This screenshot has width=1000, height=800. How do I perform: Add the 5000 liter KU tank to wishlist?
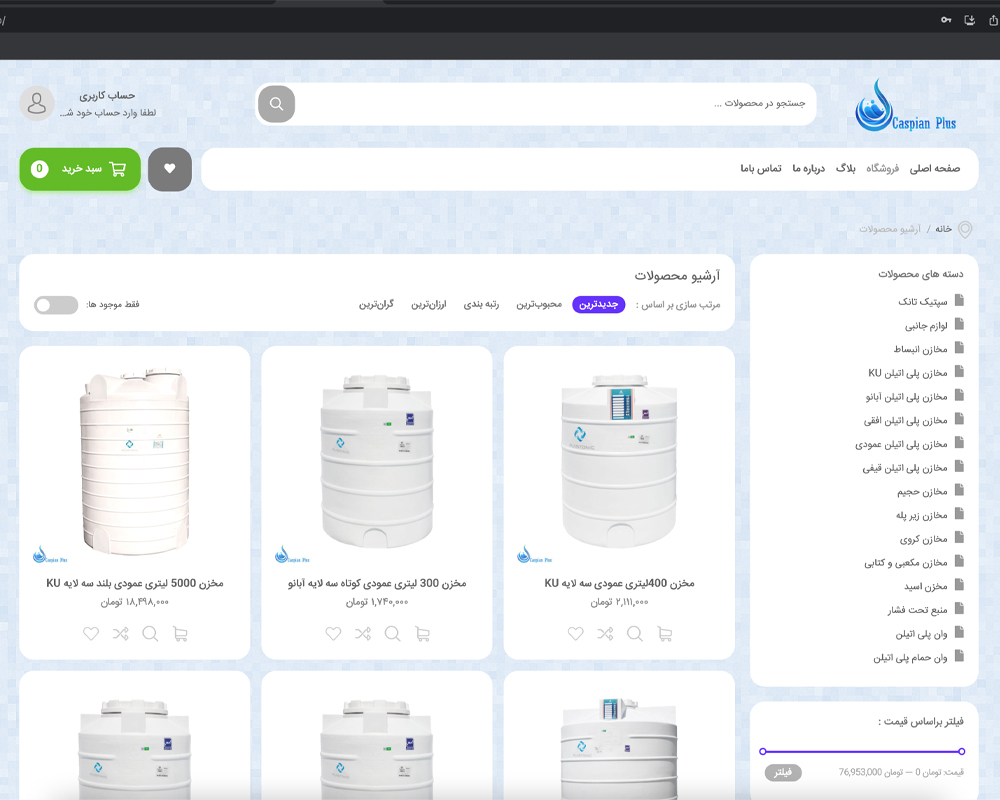tap(91, 633)
